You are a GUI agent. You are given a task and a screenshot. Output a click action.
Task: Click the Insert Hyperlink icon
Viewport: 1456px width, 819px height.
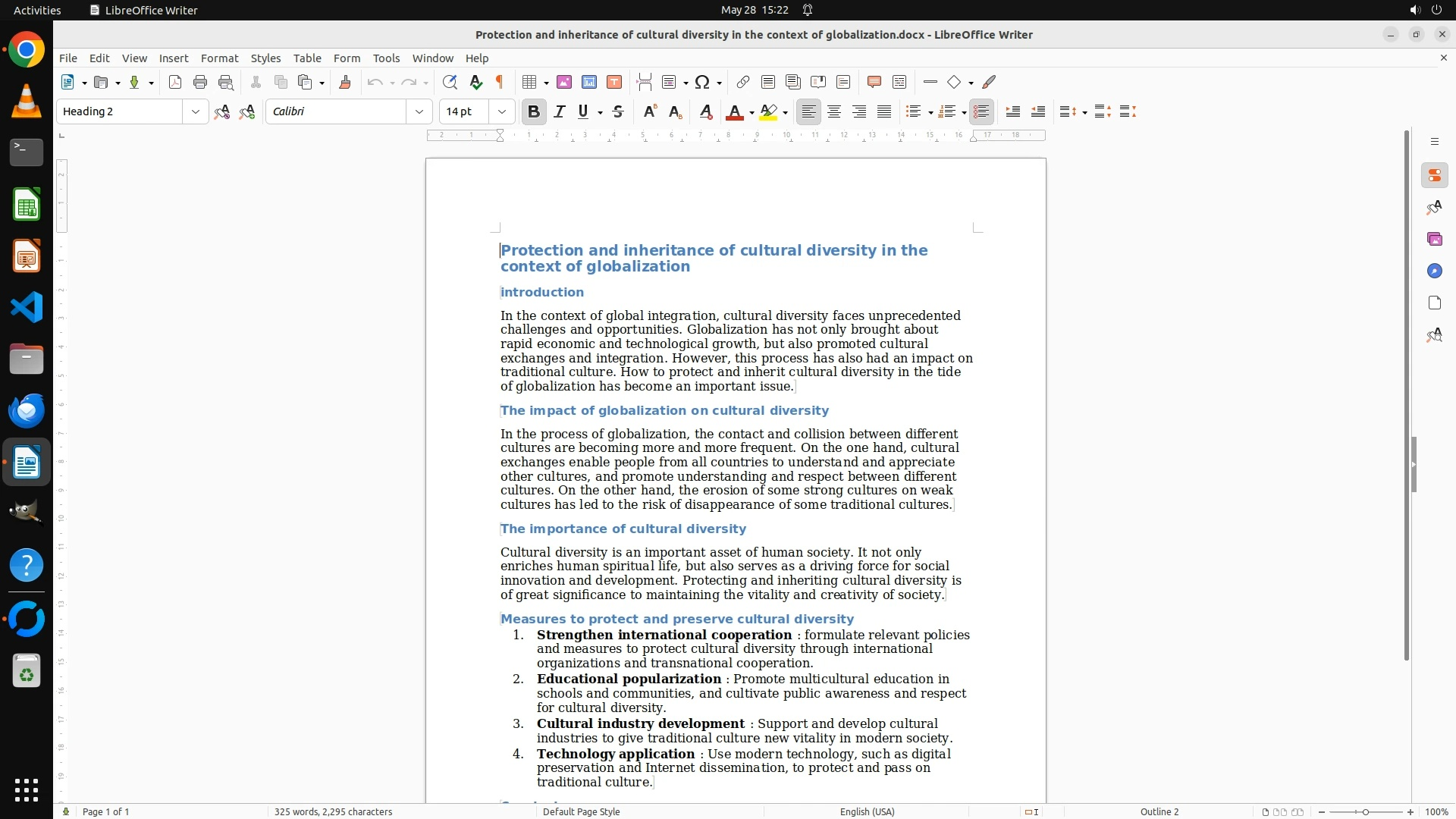[x=743, y=83]
